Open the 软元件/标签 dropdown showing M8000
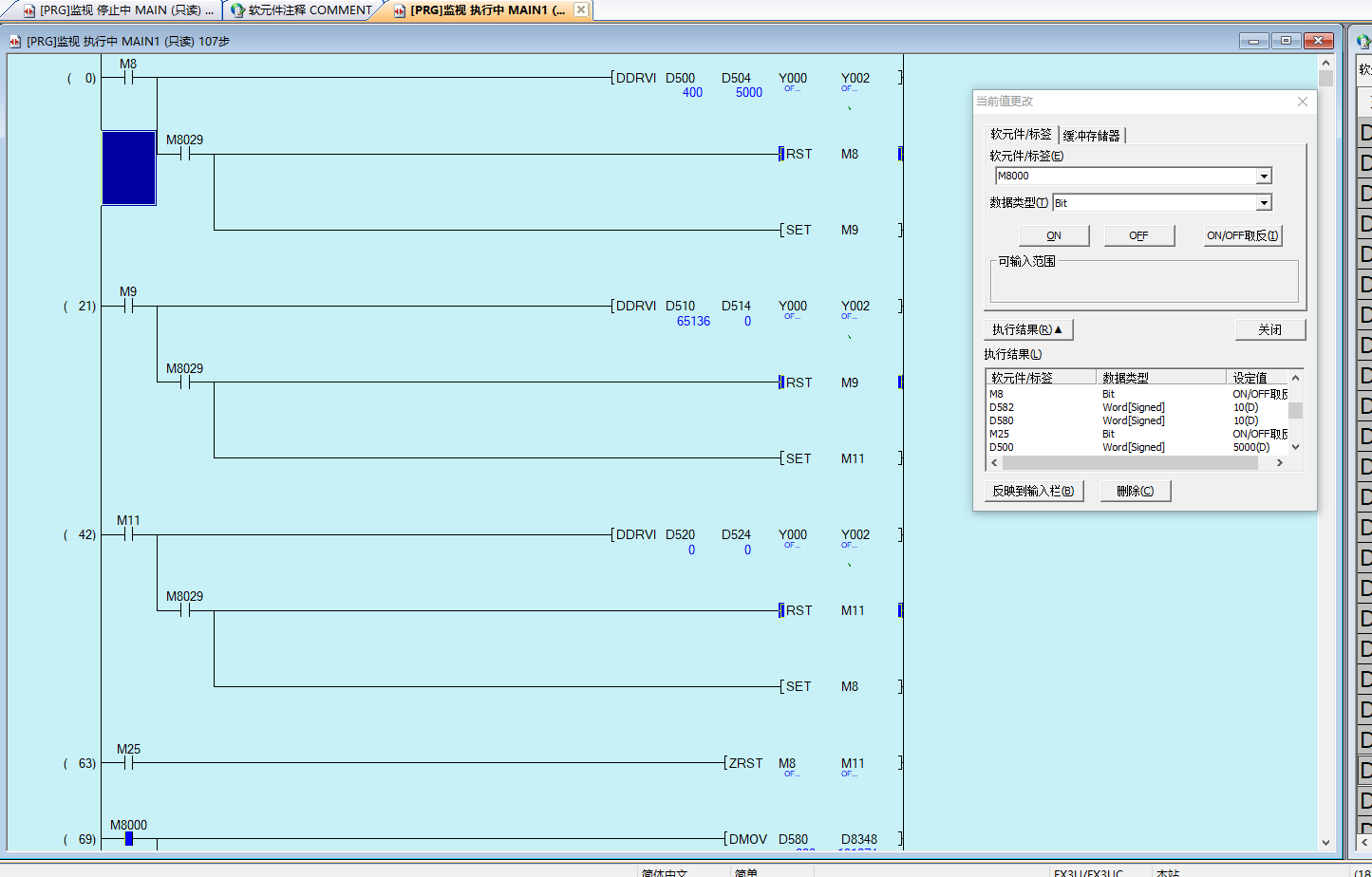This screenshot has height=877, width=1372. tap(1264, 177)
